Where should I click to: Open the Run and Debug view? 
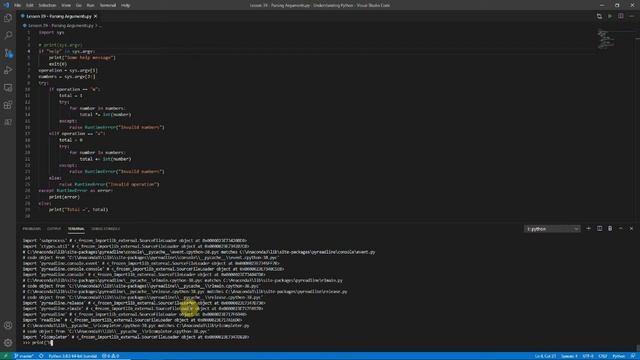pos(8,70)
